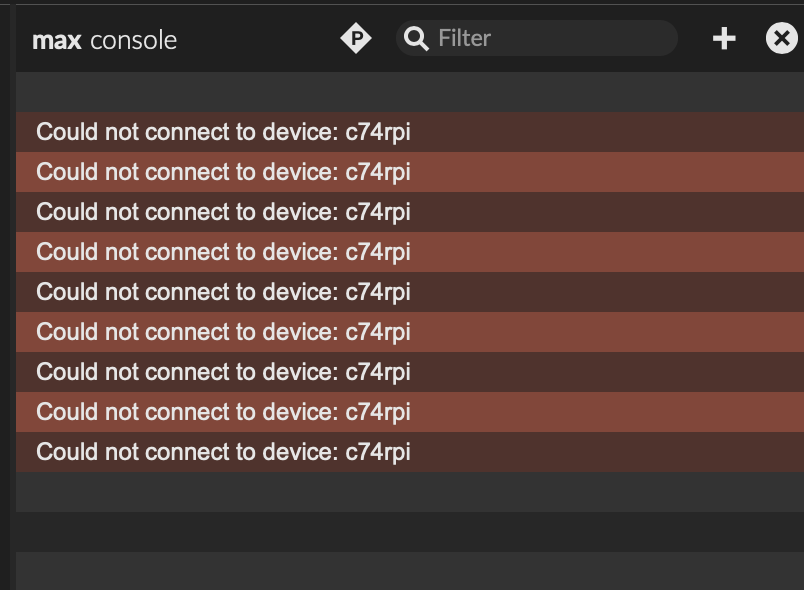This screenshot has height=590, width=804.
Task: Click the "c74rpi" device name in first error
Action: point(378,132)
